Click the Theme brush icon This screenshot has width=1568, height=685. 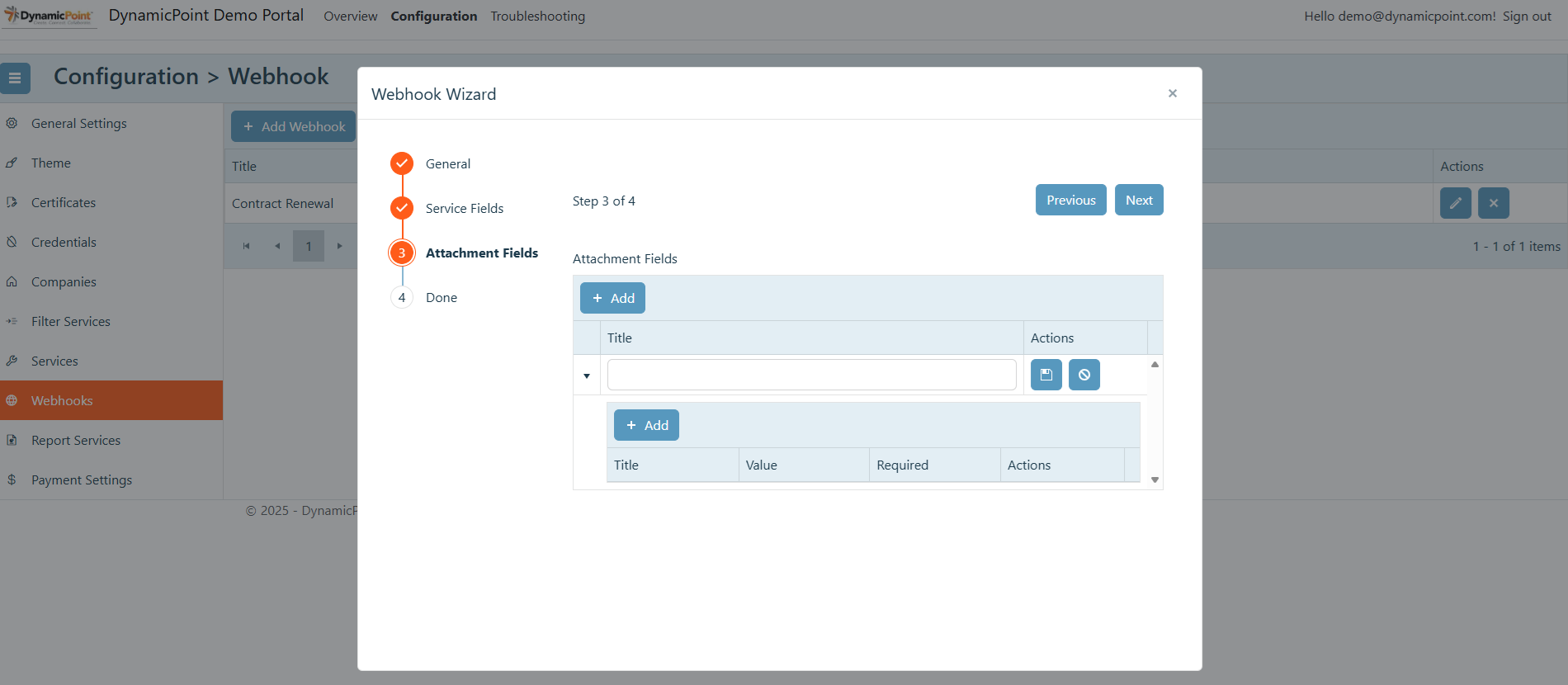(x=12, y=163)
